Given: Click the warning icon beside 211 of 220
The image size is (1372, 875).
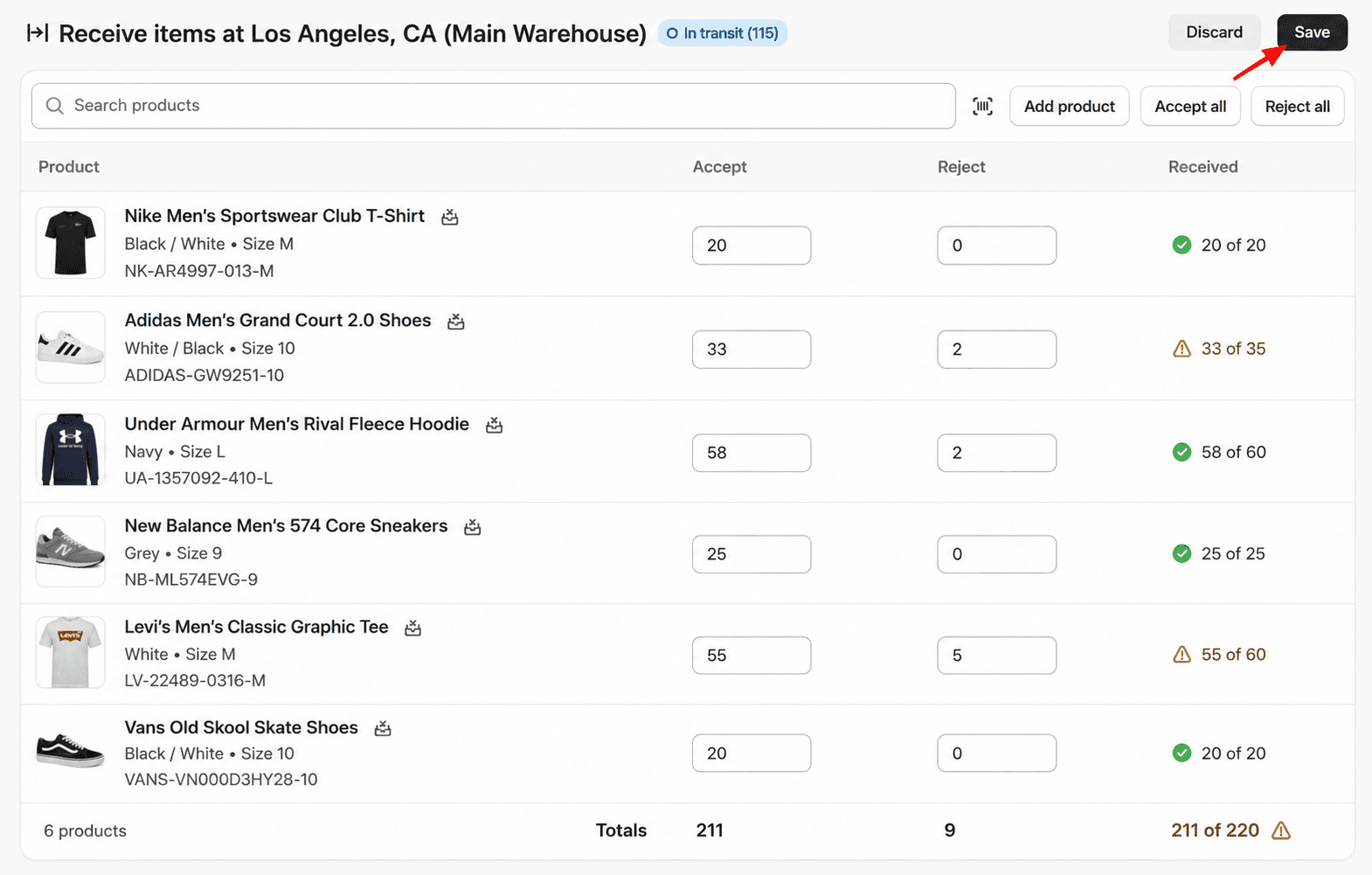Looking at the screenshot, I should pos(1281,830).
